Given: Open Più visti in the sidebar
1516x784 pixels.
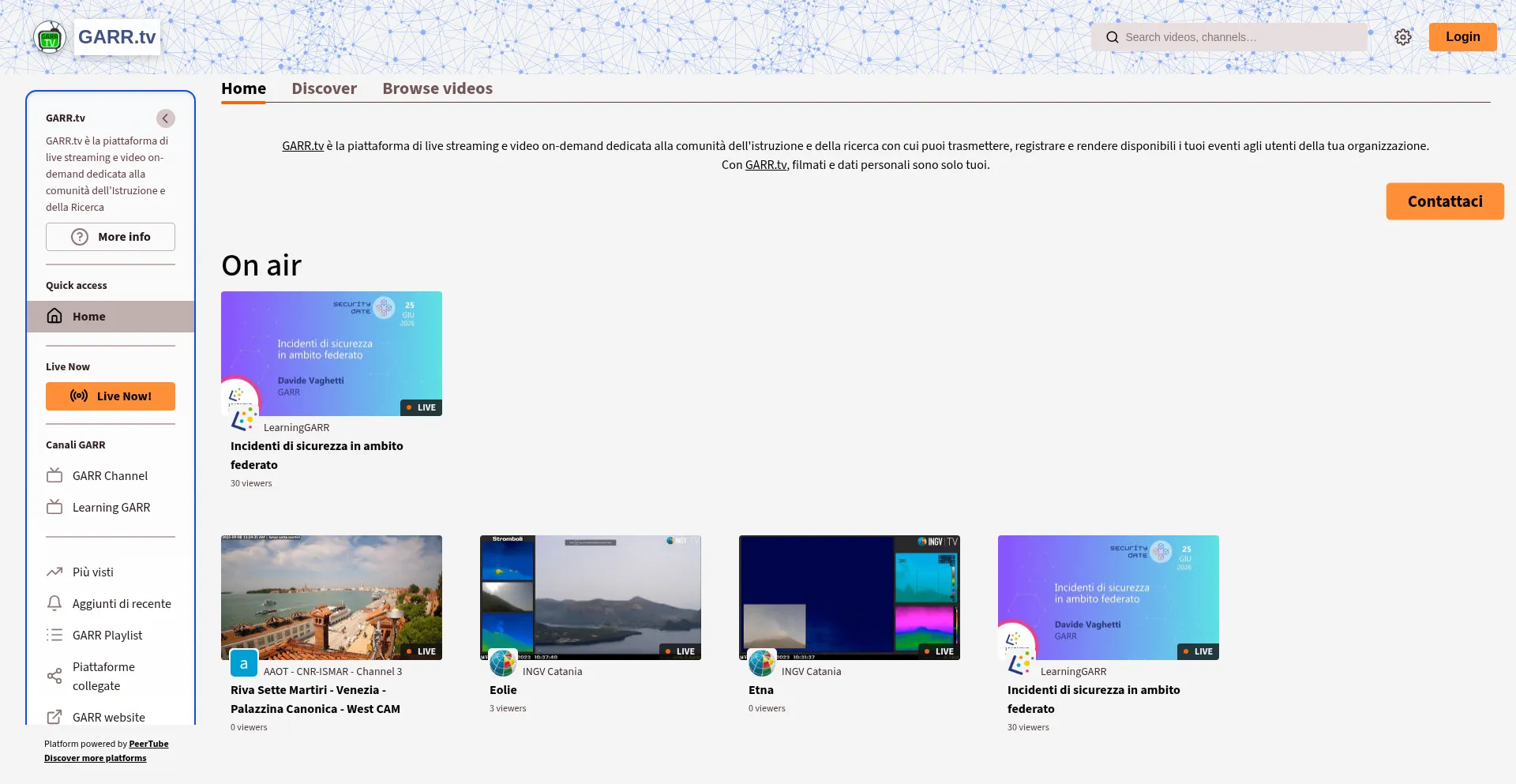Looking at the screenshot, I should pos(111,572).
